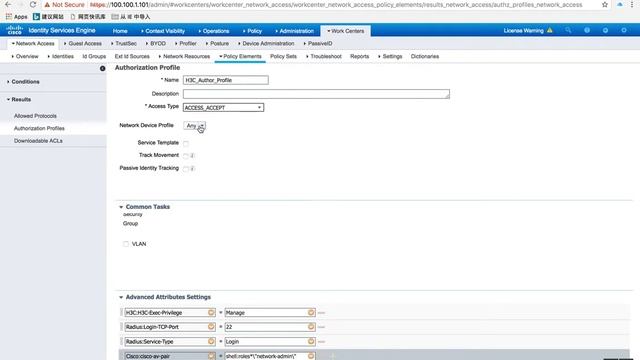The image size is (640, 360).
Task: Click the License Warning triangle icon
Action: pos(550,30)
